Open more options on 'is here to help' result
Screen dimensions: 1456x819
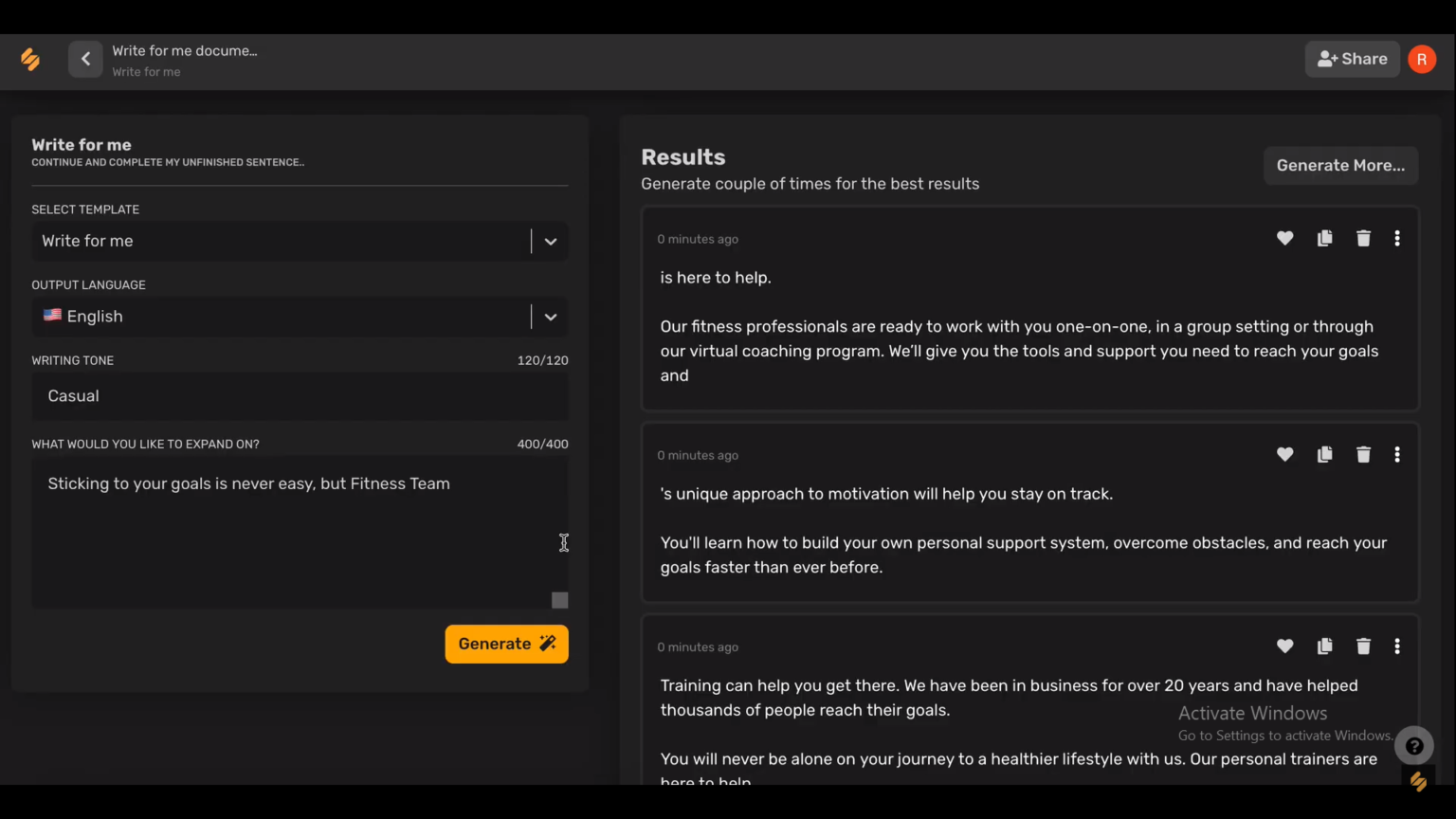[1397, 239]
